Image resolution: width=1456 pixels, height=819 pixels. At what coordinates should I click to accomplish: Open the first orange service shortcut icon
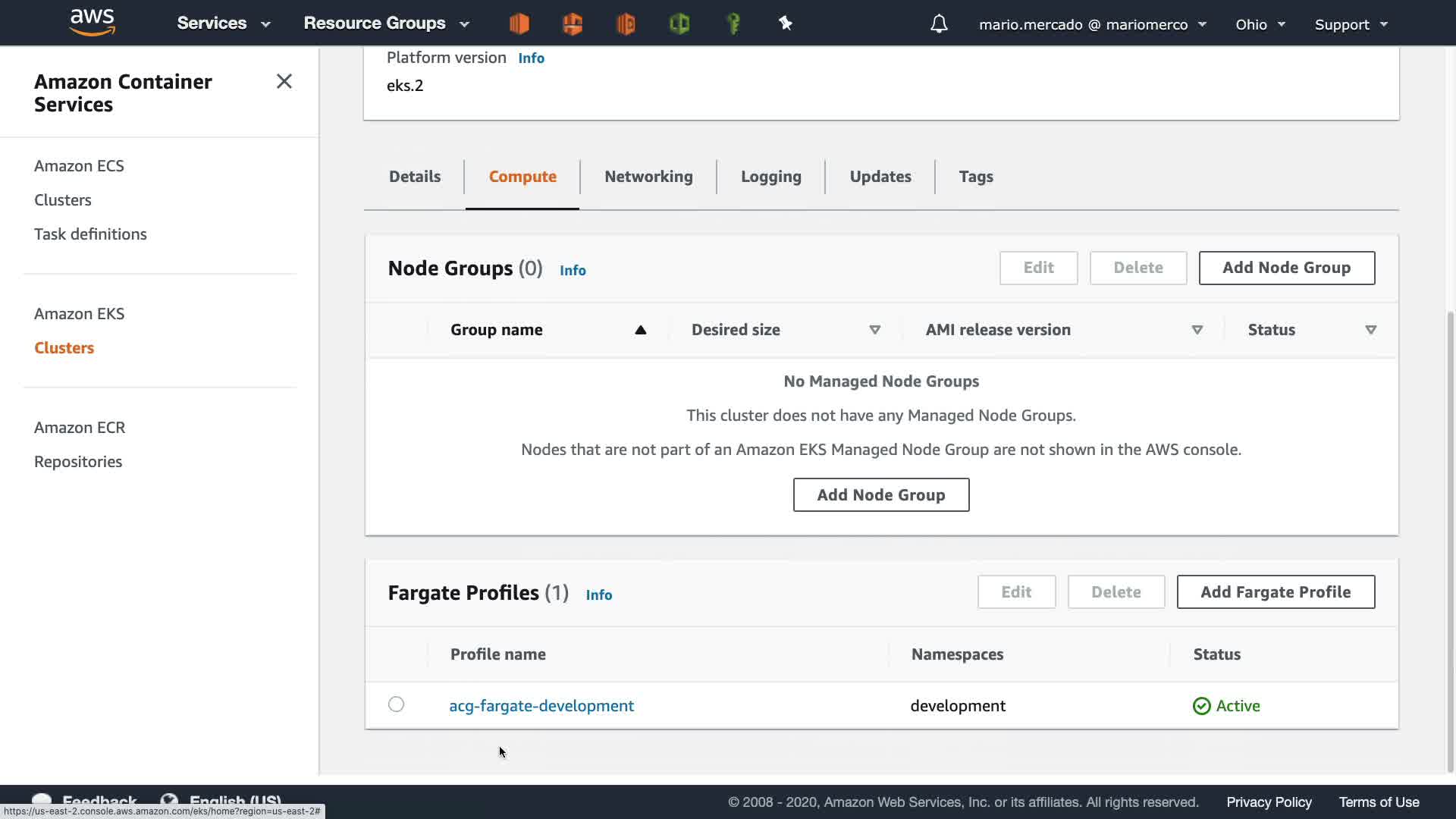click(519, 24)
